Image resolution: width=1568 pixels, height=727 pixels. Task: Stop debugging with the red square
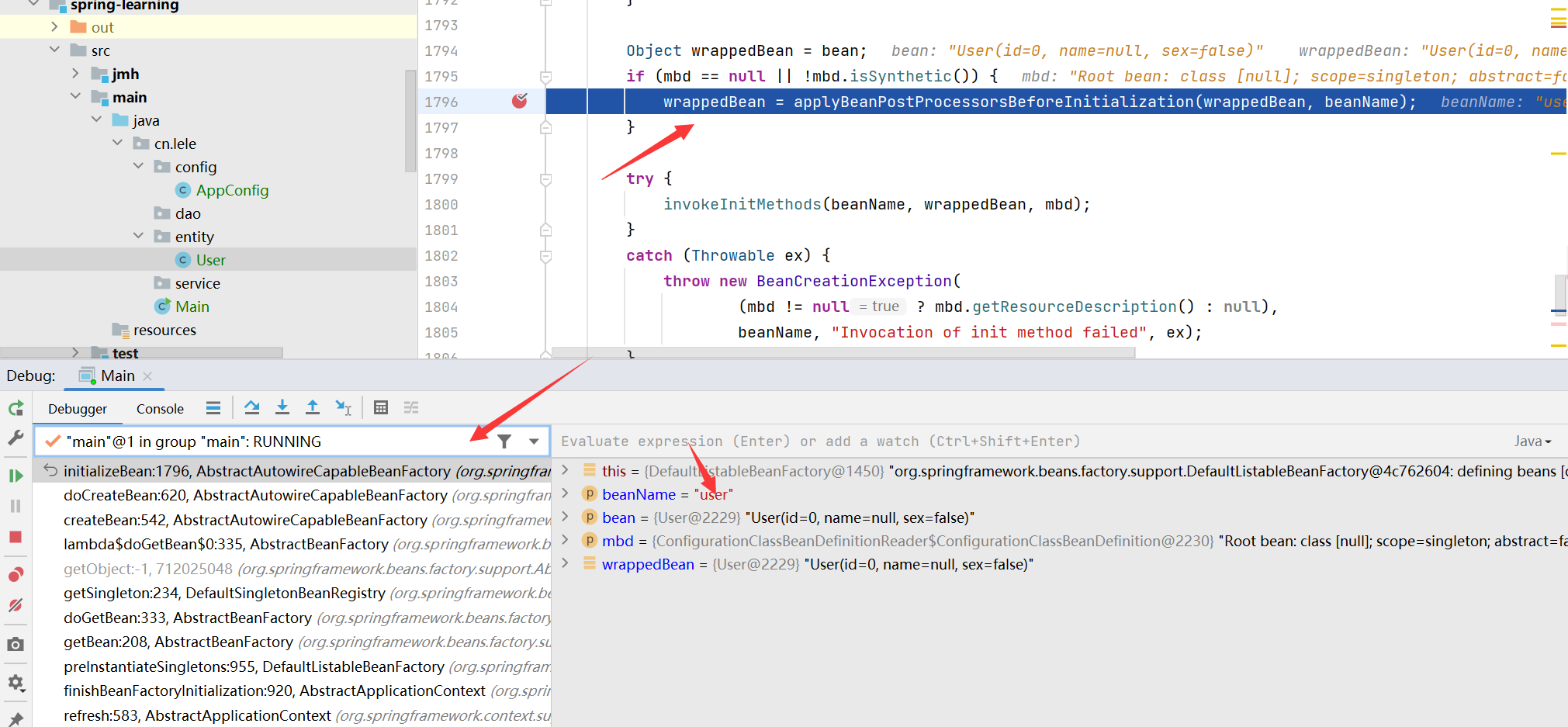[x=16, y=537]
